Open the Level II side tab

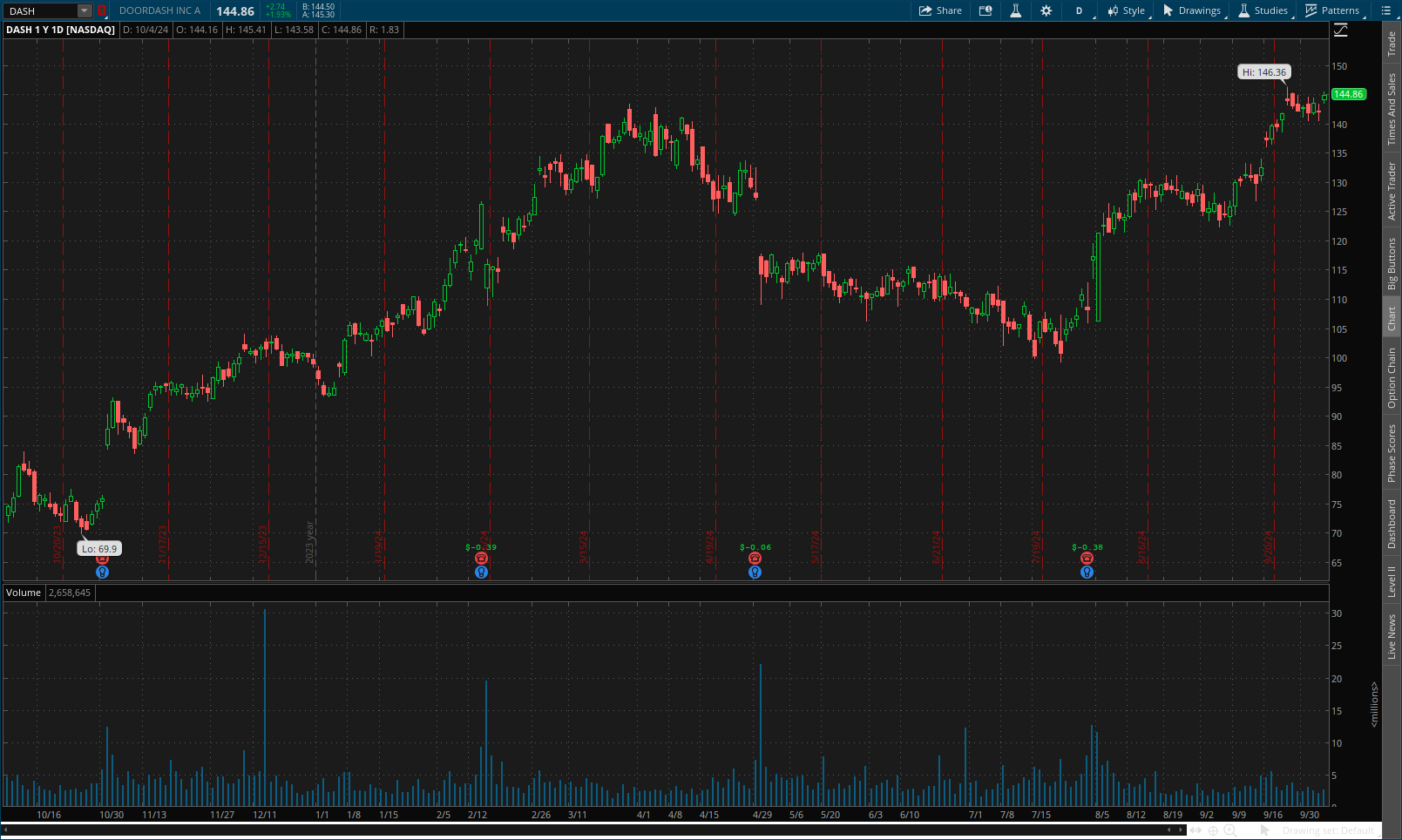[x=1392, y=581]
